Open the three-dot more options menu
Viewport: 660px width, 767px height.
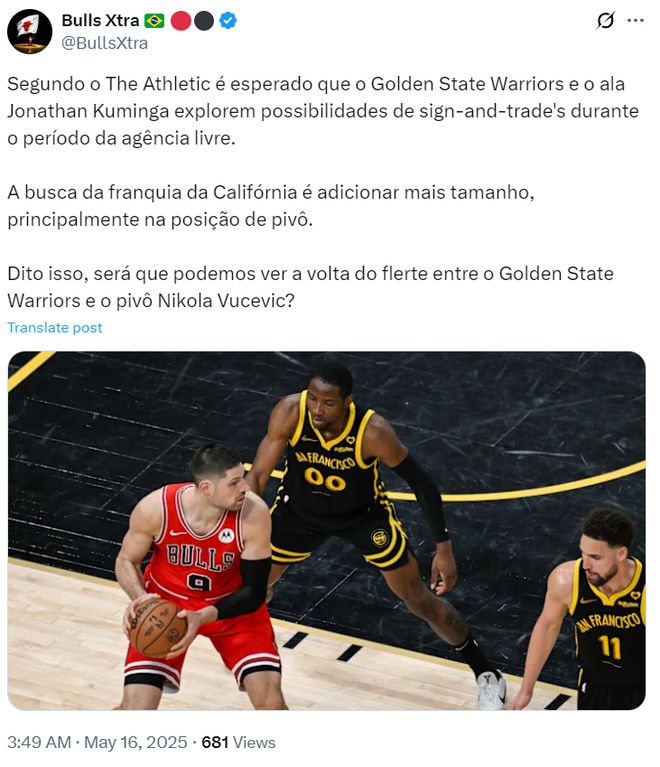pyautogui.click(x=635, y=21)
